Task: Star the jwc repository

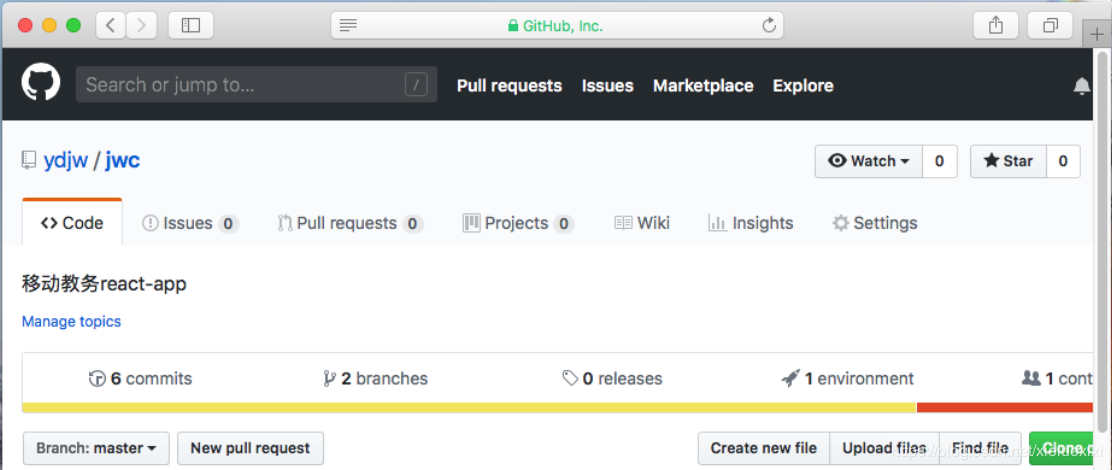Action: [x=1008, y=161]
